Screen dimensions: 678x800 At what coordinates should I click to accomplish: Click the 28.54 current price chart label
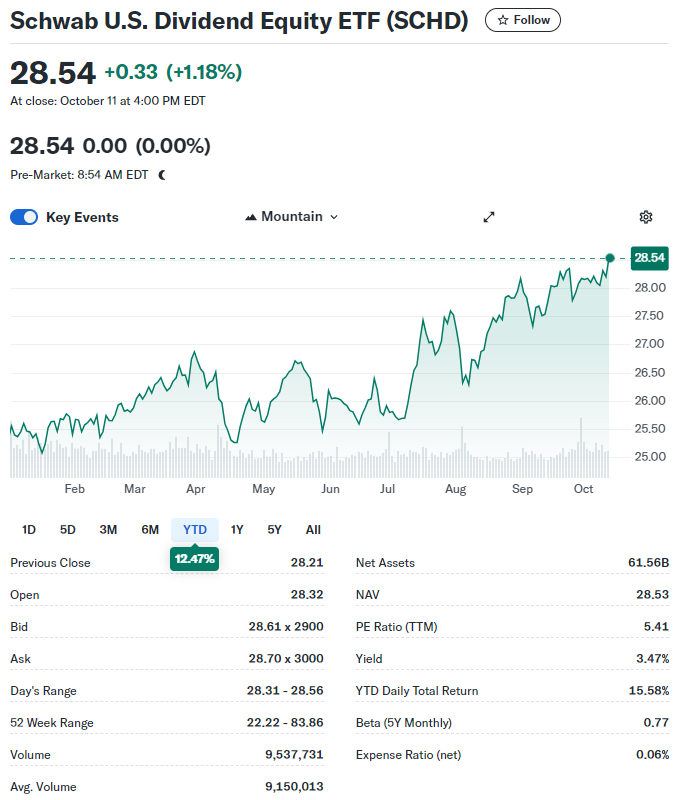pos(649,258)
